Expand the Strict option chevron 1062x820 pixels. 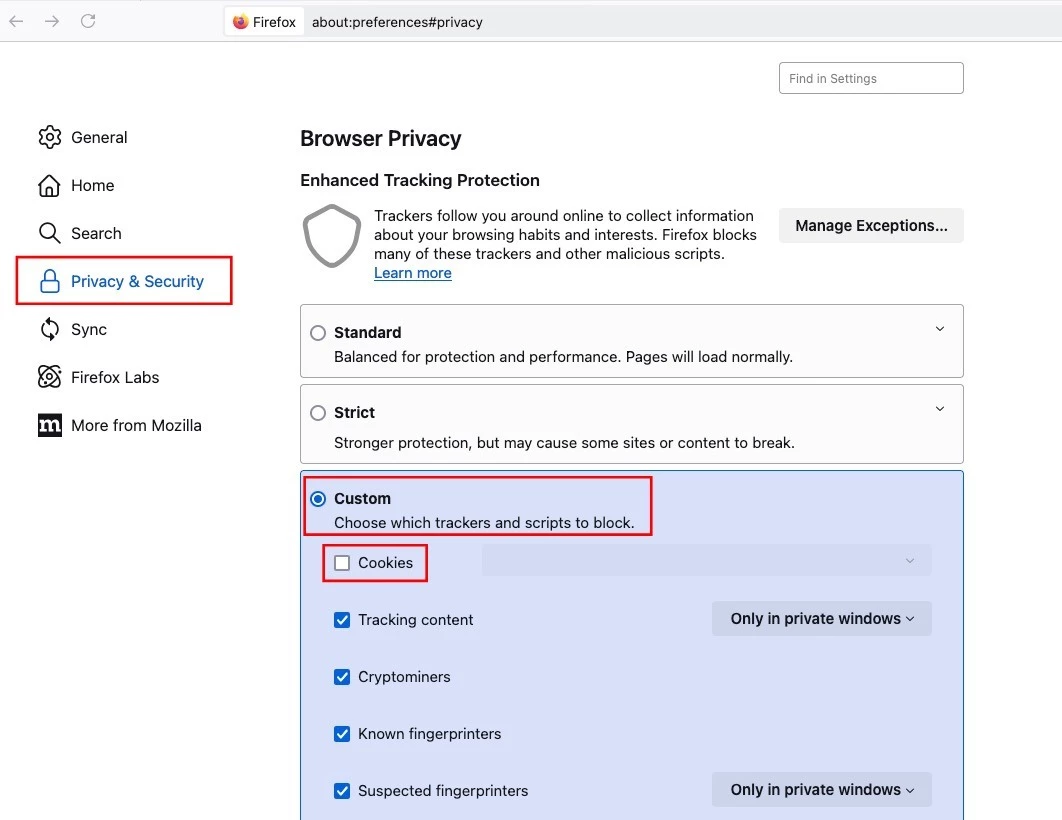tap(940, 409)
